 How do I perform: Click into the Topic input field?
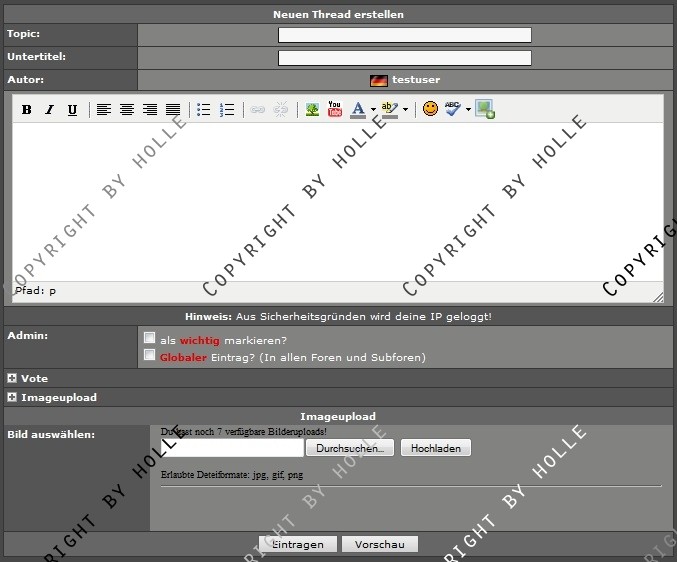[x=404, y=35]
